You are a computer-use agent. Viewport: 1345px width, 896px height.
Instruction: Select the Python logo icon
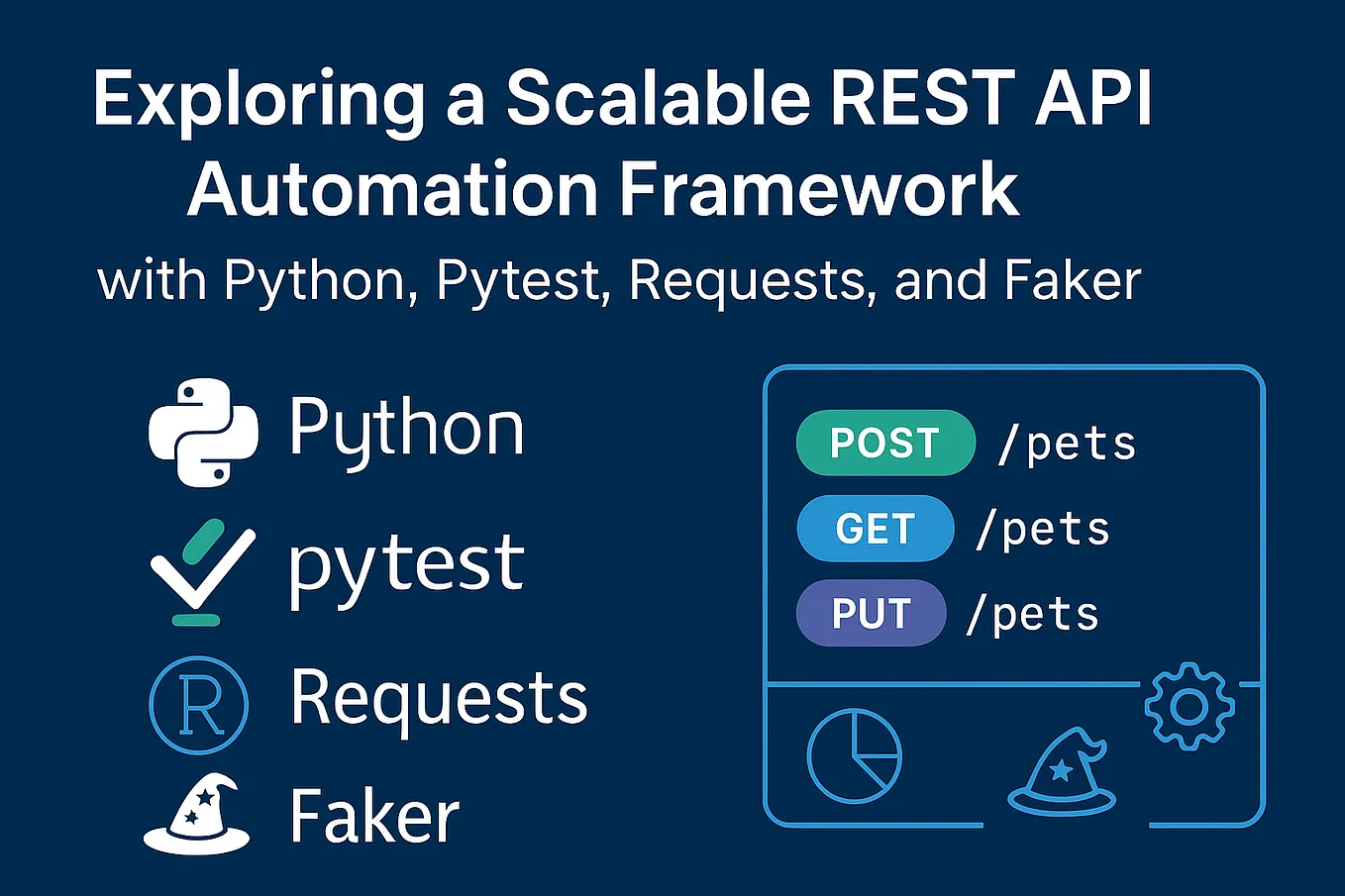coord(201,429)
